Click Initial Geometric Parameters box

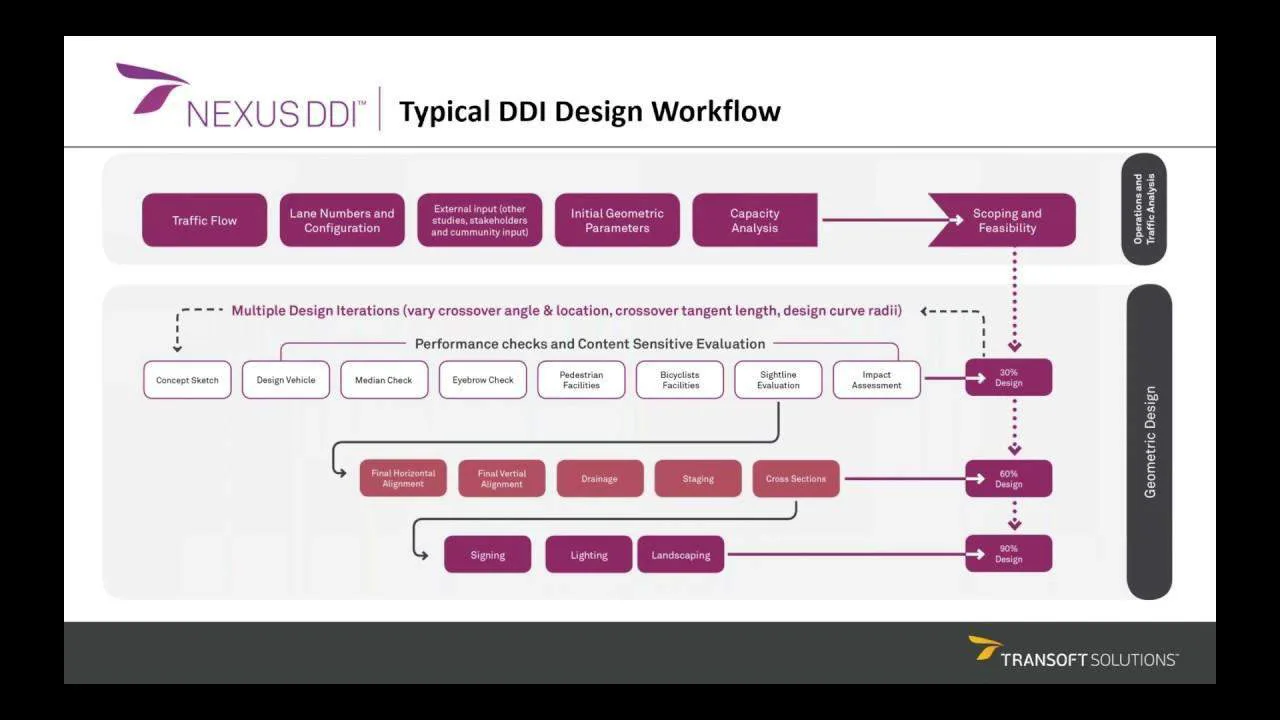[617, 220]
